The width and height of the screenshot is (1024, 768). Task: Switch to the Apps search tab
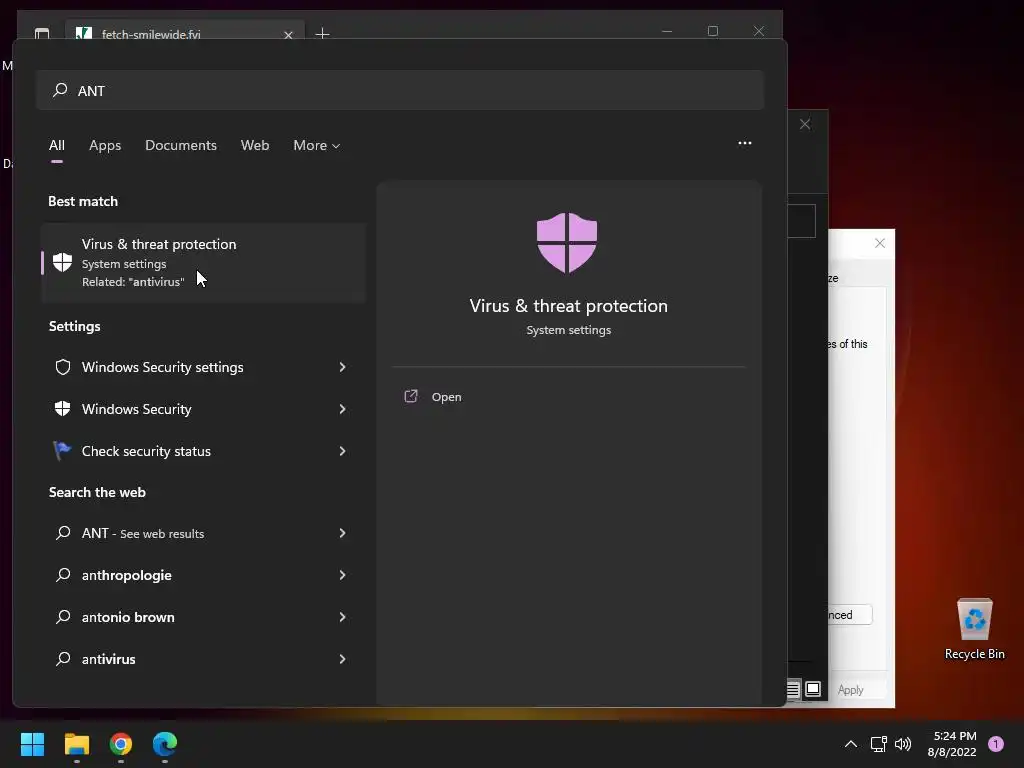pyautogui.click(x=105, y=145)
